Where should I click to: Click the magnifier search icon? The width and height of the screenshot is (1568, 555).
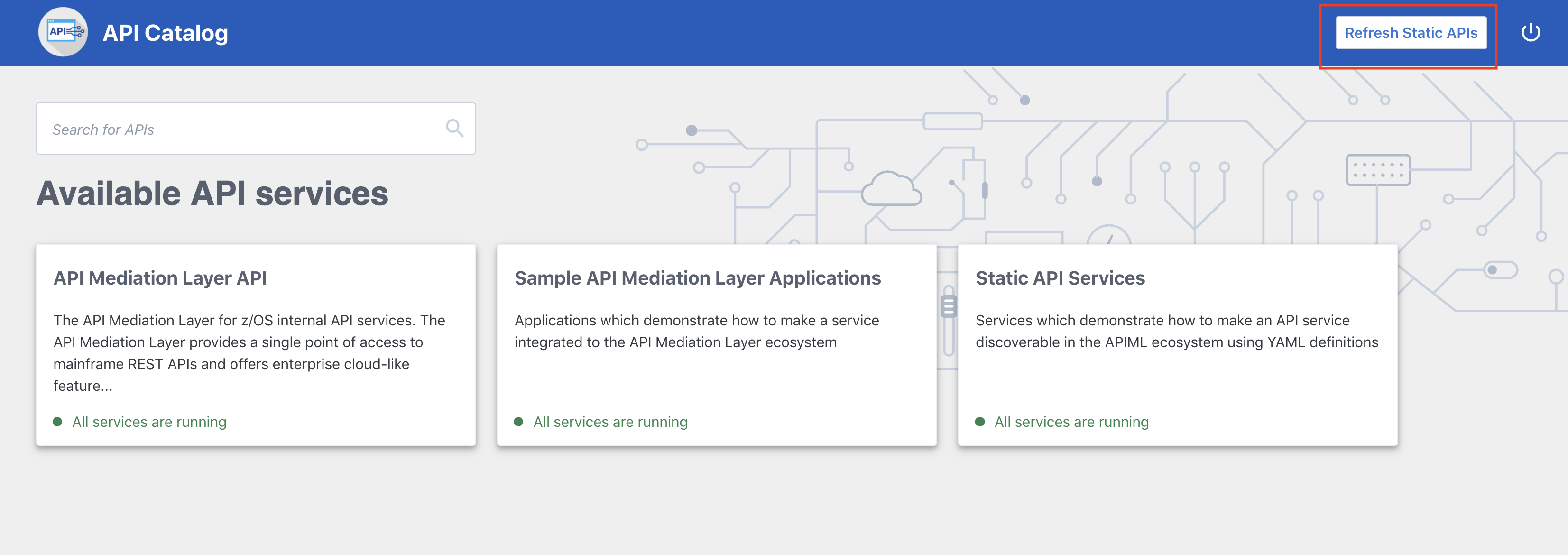pyautogui.click(x=454, y=128)
